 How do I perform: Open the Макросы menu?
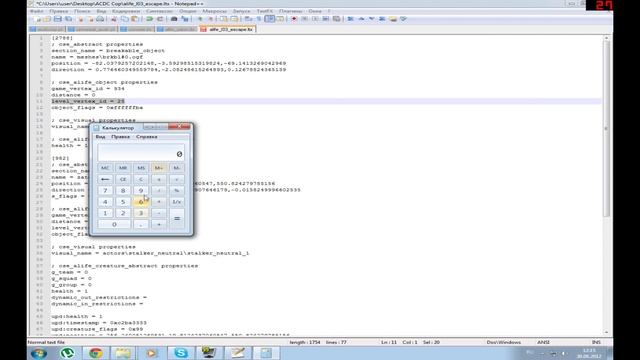pos(215,11)
